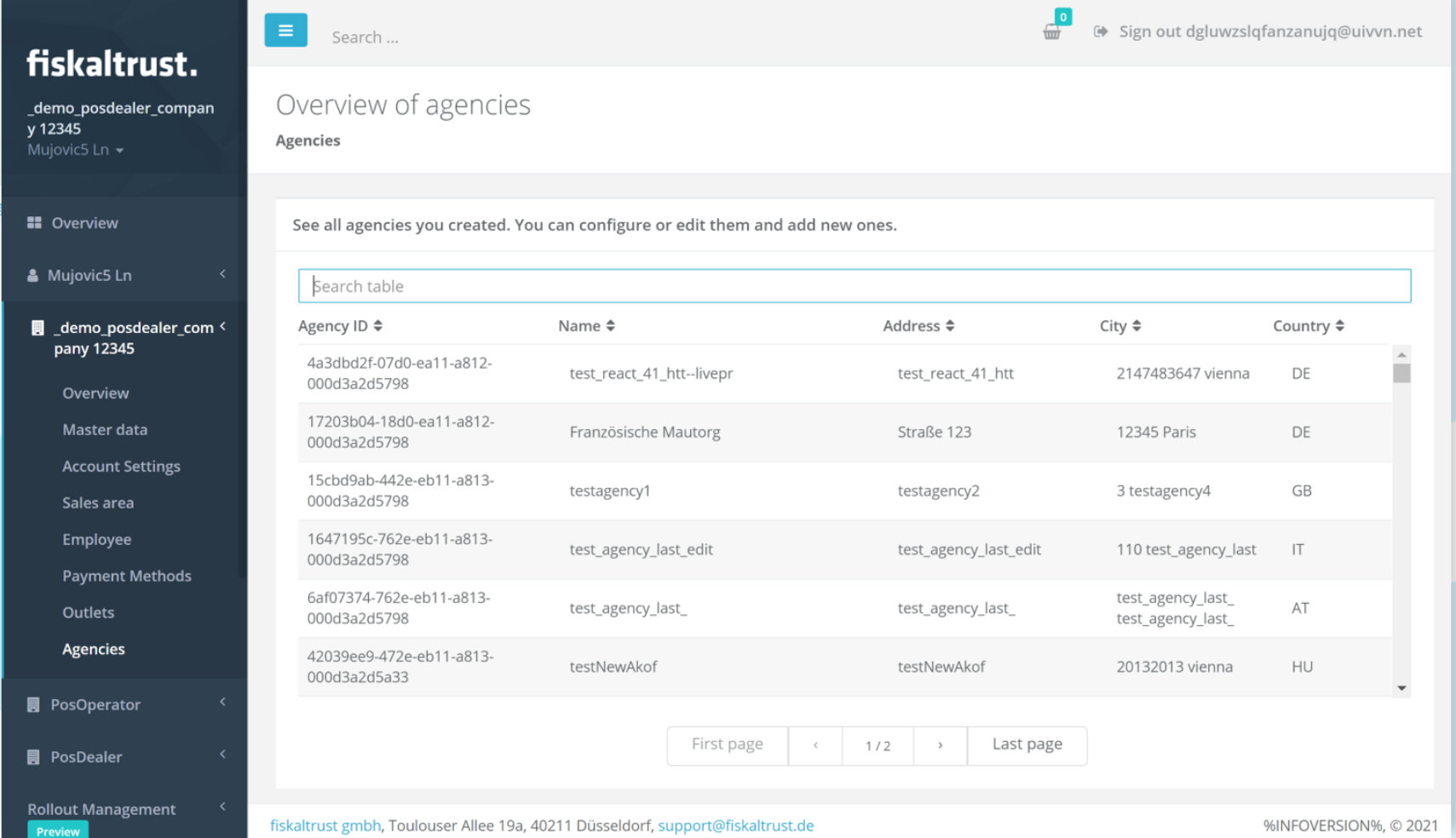Click the 2147483647 vienna city cell

[1183, 374]
